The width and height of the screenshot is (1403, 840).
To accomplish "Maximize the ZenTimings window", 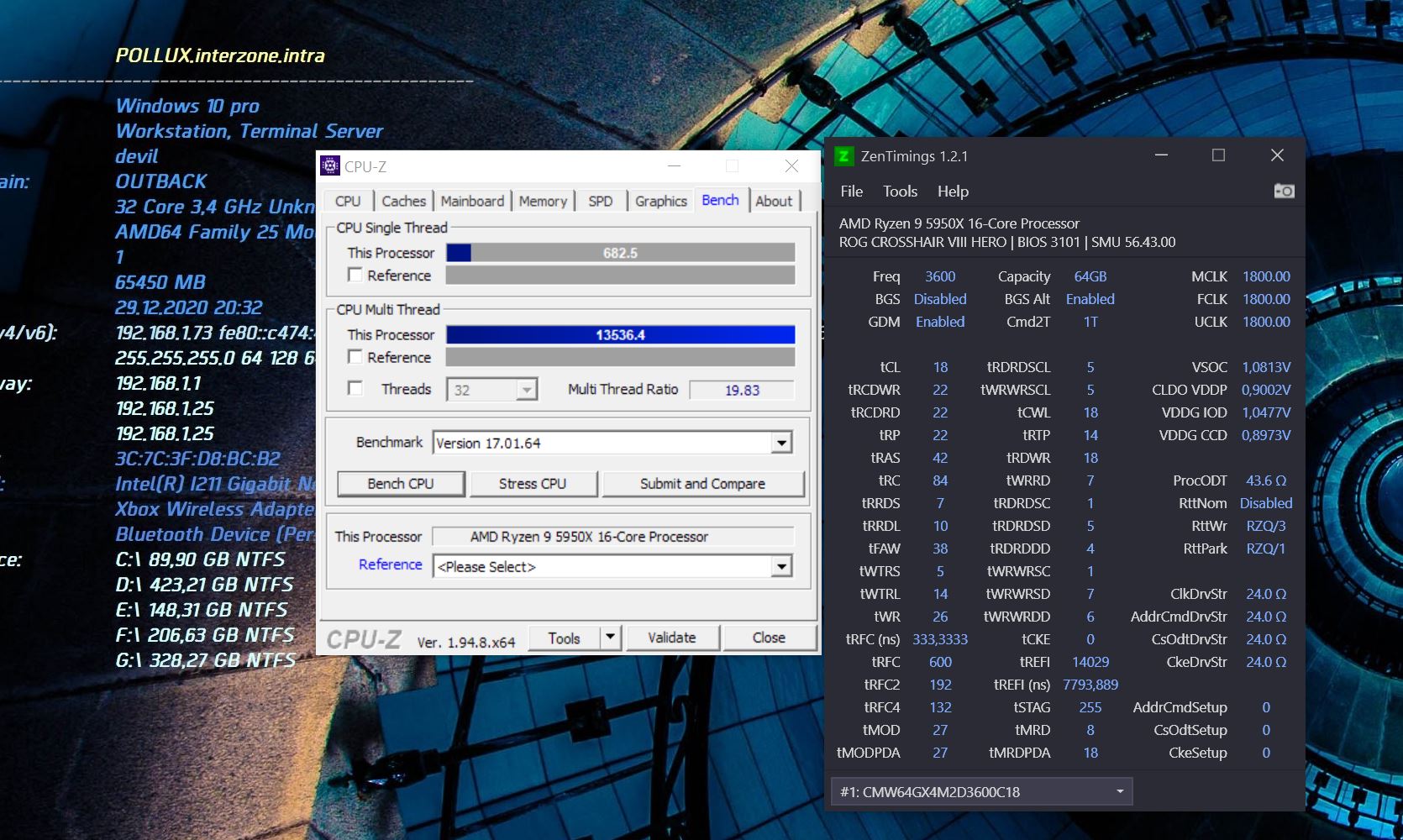I will pyautogui.click(x=1218, y=155).
